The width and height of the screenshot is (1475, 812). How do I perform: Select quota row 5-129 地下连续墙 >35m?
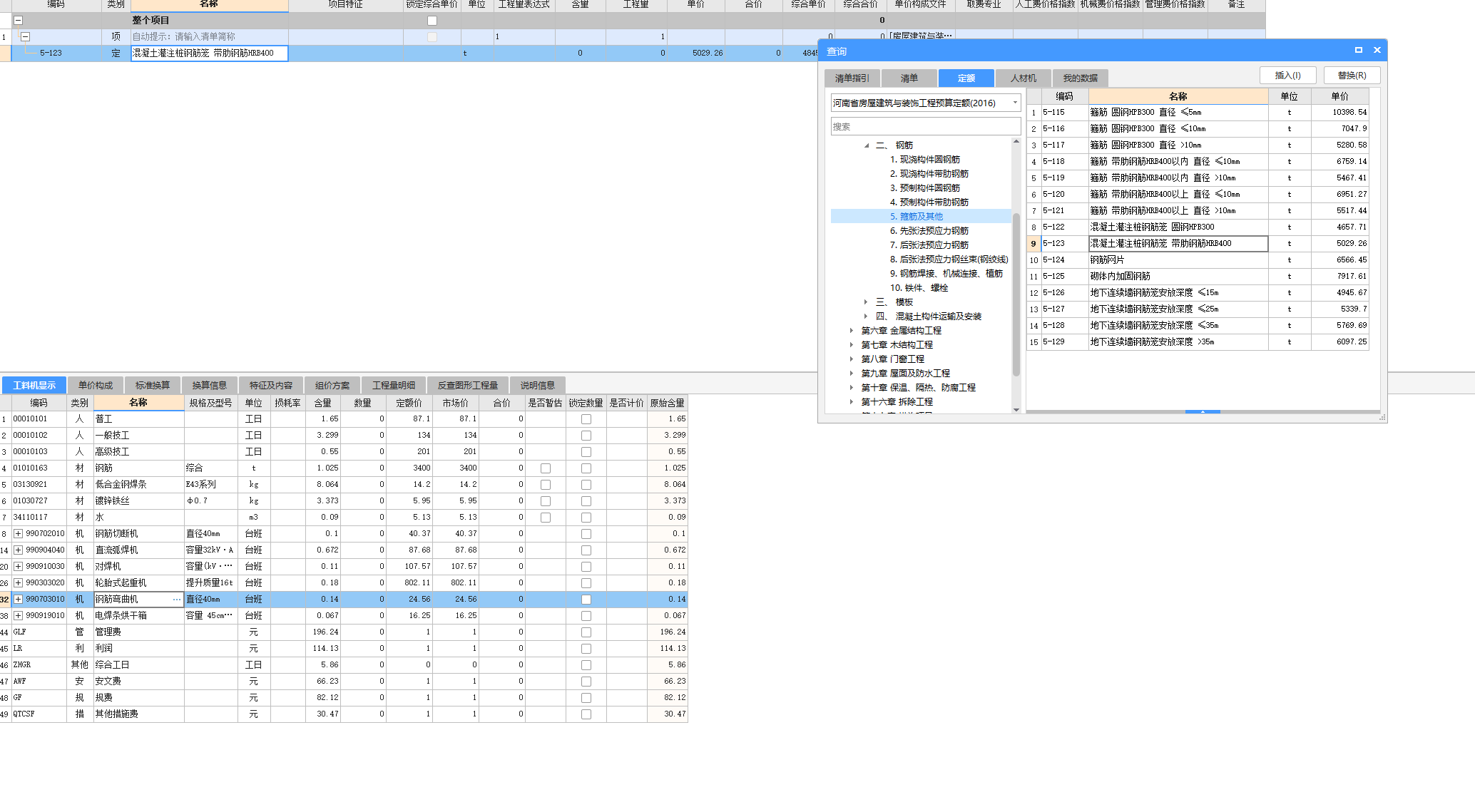(x=1198, y=342)
